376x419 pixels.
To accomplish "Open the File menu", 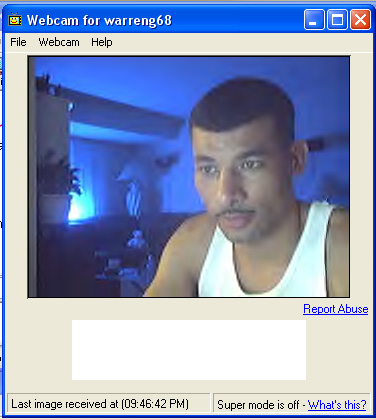I will [x=18, y=42].
